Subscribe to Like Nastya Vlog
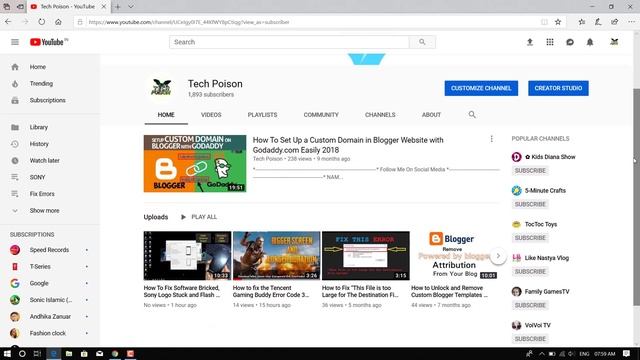Viewport: 640px width, 360px height. (530, 271)
